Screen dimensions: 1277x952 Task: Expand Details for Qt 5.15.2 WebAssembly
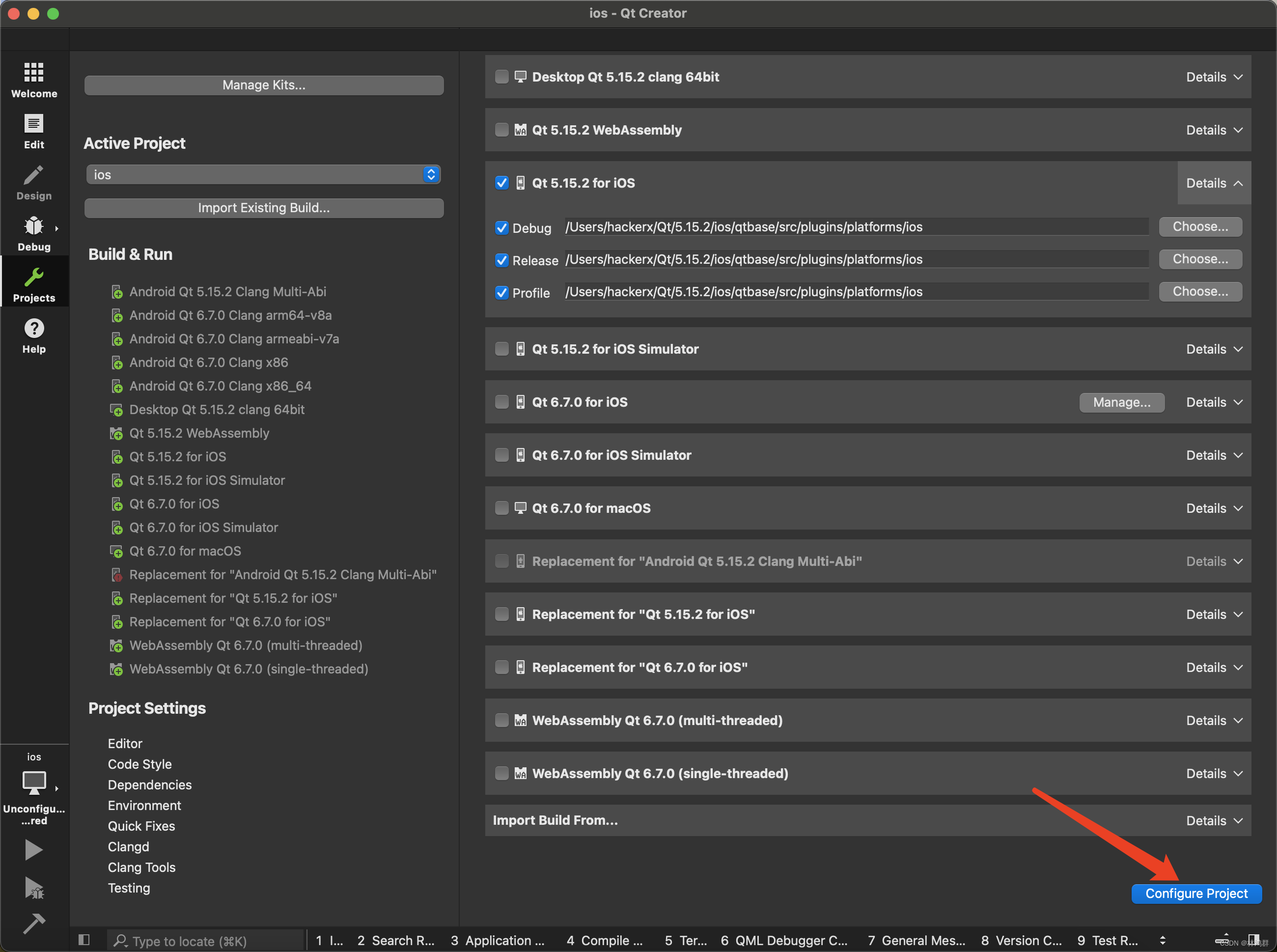(1214, 130)
